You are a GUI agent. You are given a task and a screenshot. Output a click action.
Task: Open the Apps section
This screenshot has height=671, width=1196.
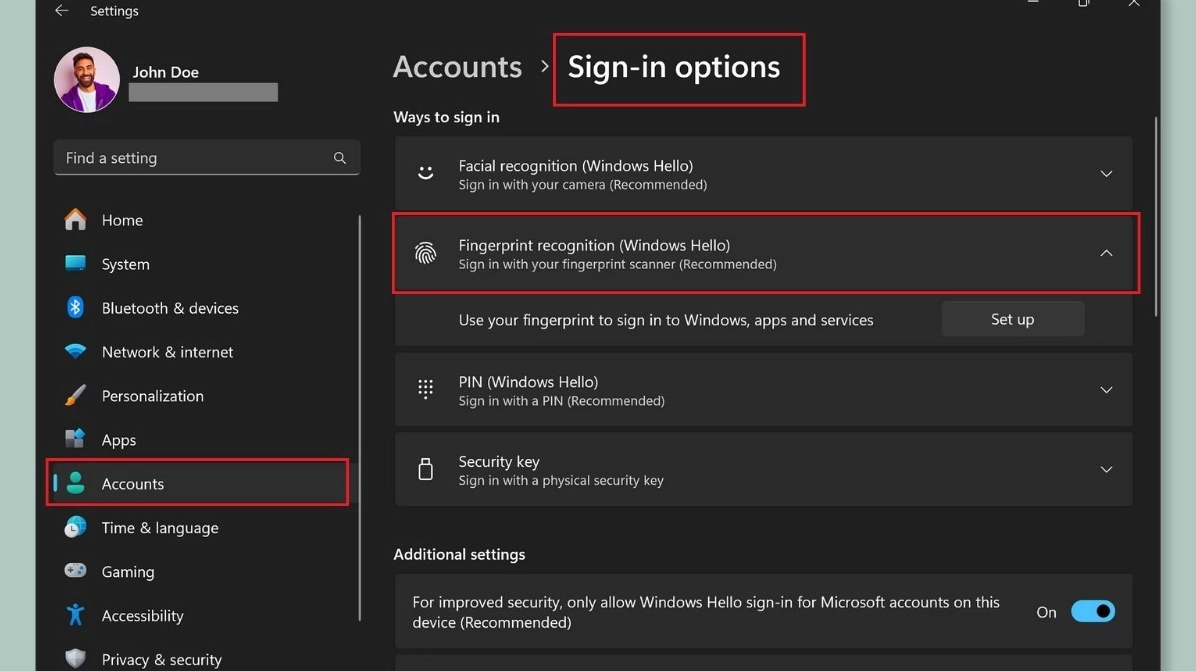coord(118,440)
